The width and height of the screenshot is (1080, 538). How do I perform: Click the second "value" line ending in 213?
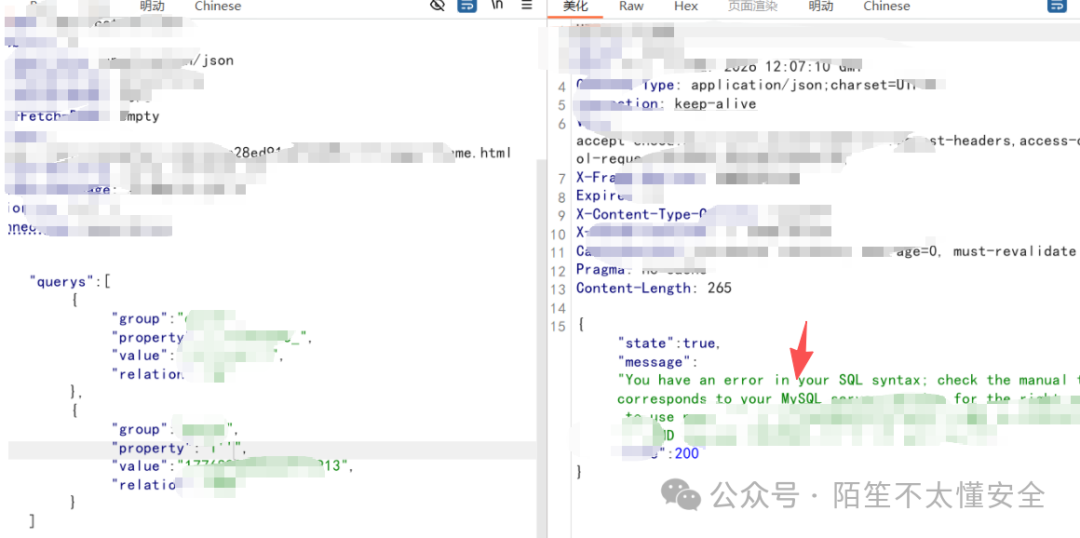[x=233, y=466]
